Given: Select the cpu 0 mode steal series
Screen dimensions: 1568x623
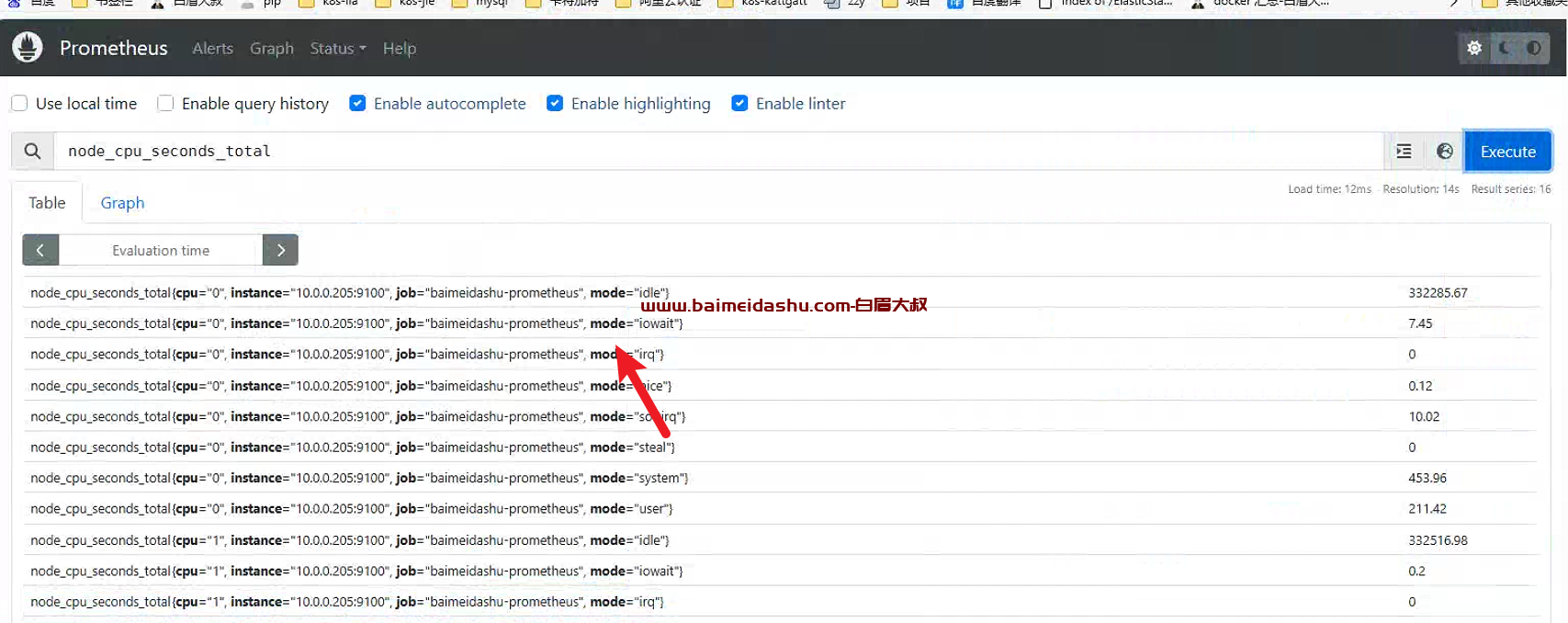Looking at the screenshot, I should pyautogui.click(x=780, y=447).
